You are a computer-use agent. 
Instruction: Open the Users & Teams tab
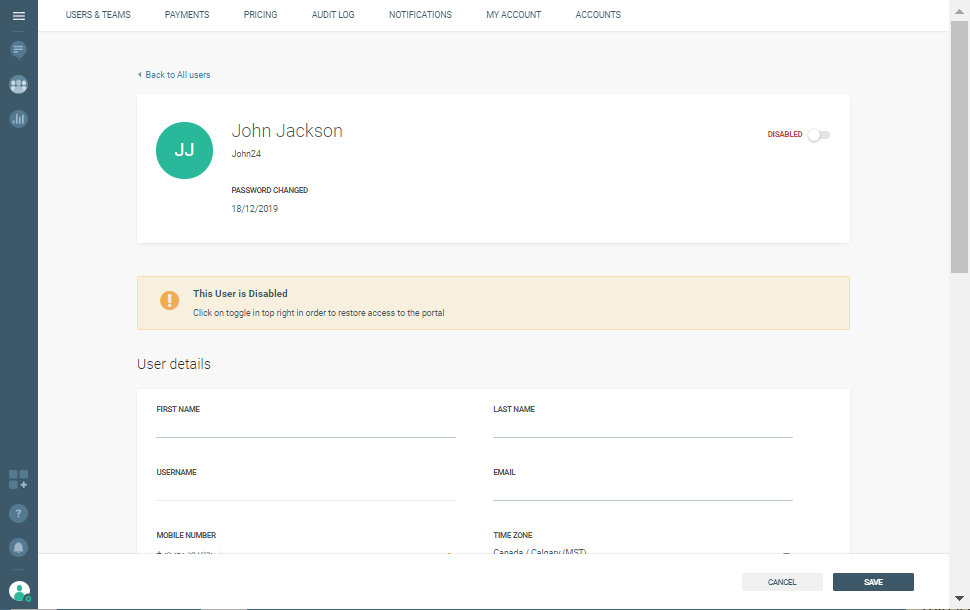click(x=98, y=15)
